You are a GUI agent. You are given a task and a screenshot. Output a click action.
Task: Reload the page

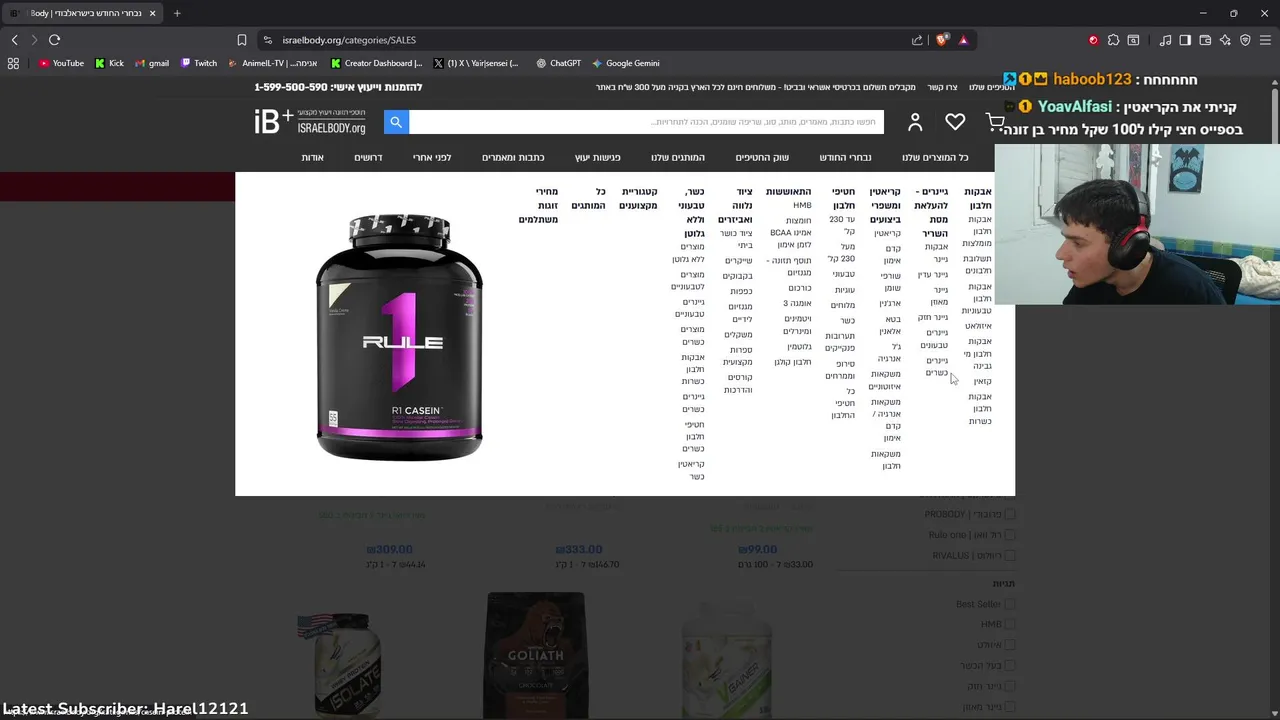(54, 40)
